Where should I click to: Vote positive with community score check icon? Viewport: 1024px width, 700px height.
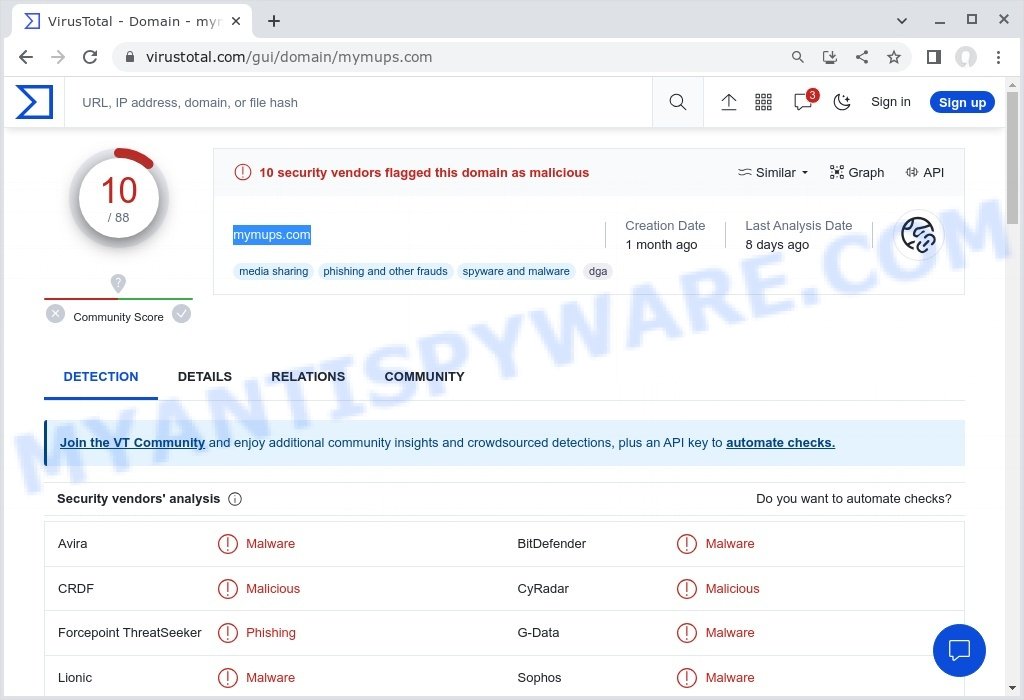182,314
